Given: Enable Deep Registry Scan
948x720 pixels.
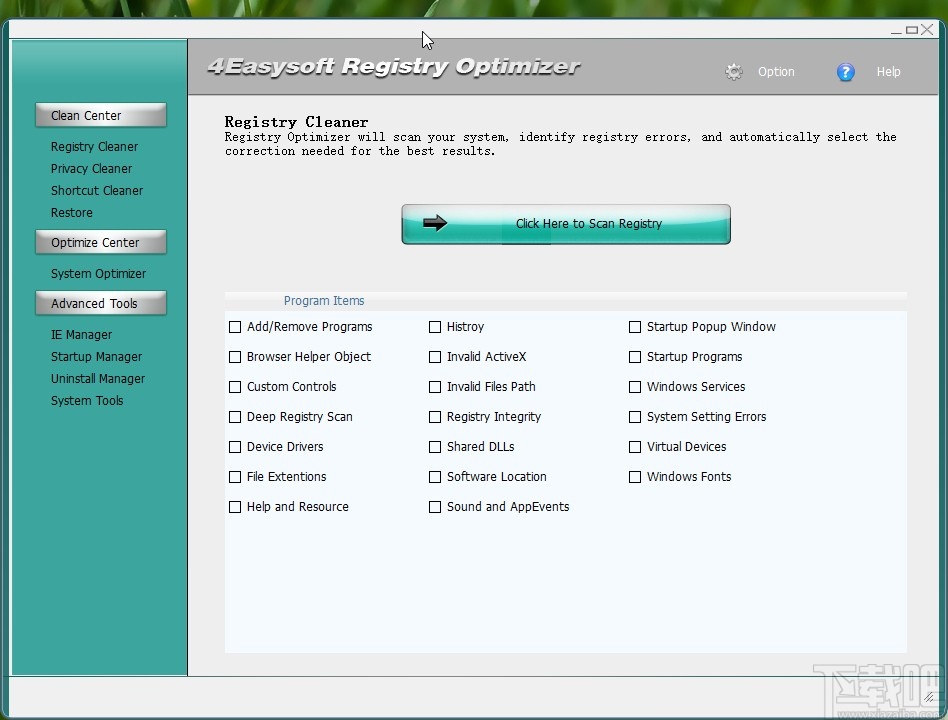Looking at the screenshot, I should (235, 417).
